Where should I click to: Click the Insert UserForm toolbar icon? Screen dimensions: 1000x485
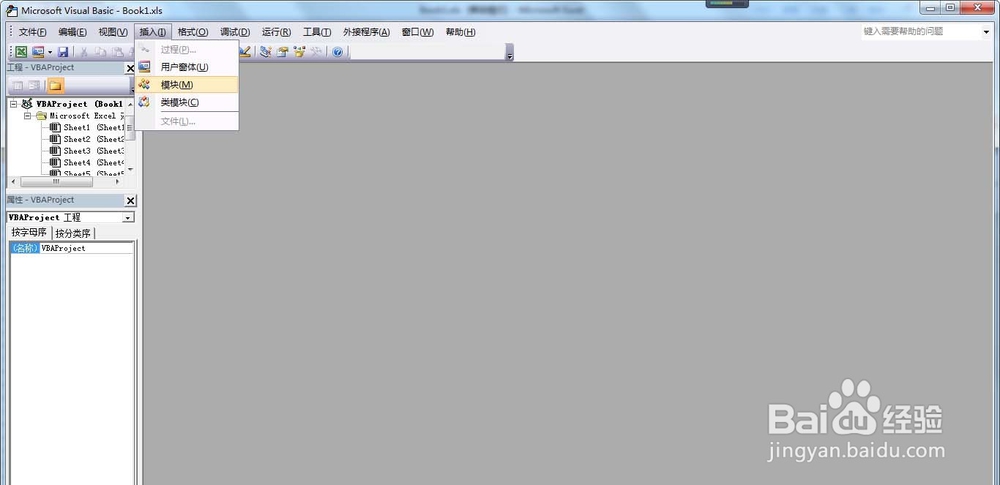[38, 52]
